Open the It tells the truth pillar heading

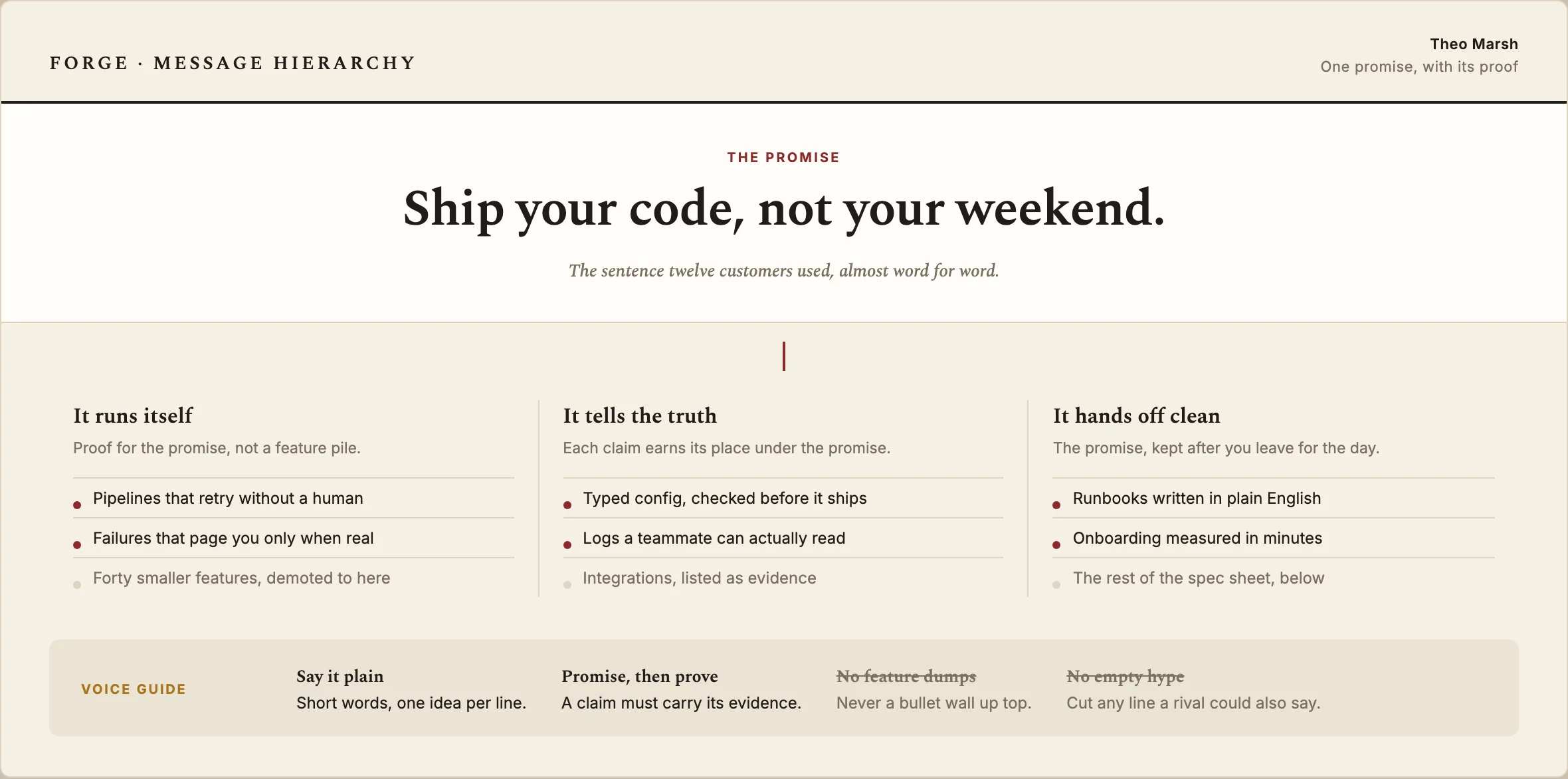click(640, 415)
